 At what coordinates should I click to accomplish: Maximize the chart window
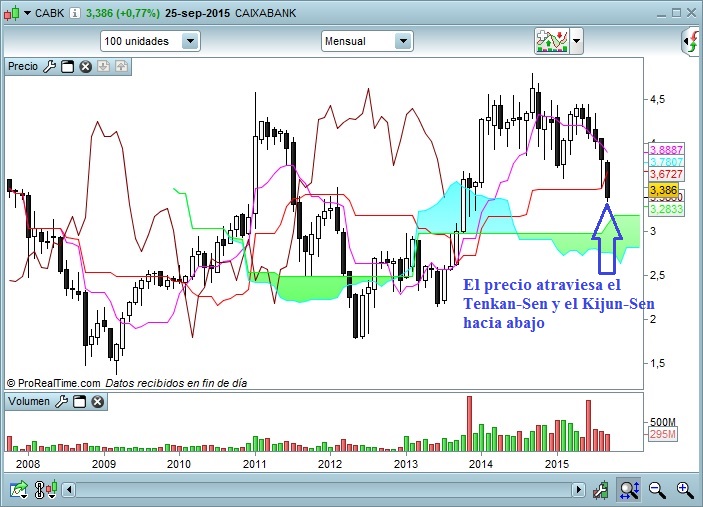pyautogui.click(x=677, y=13)
